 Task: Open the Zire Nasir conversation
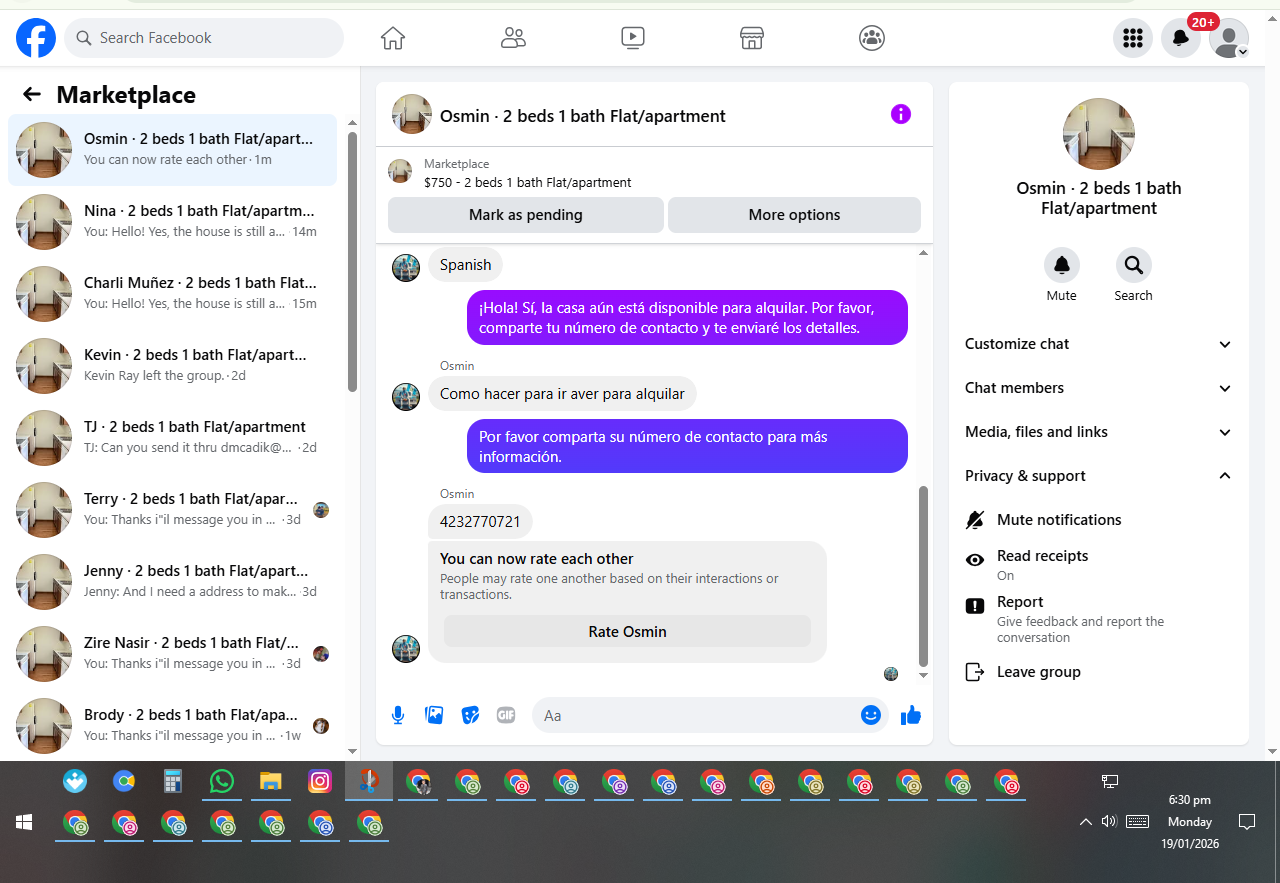pyautogui.click(x=172, y=654)
